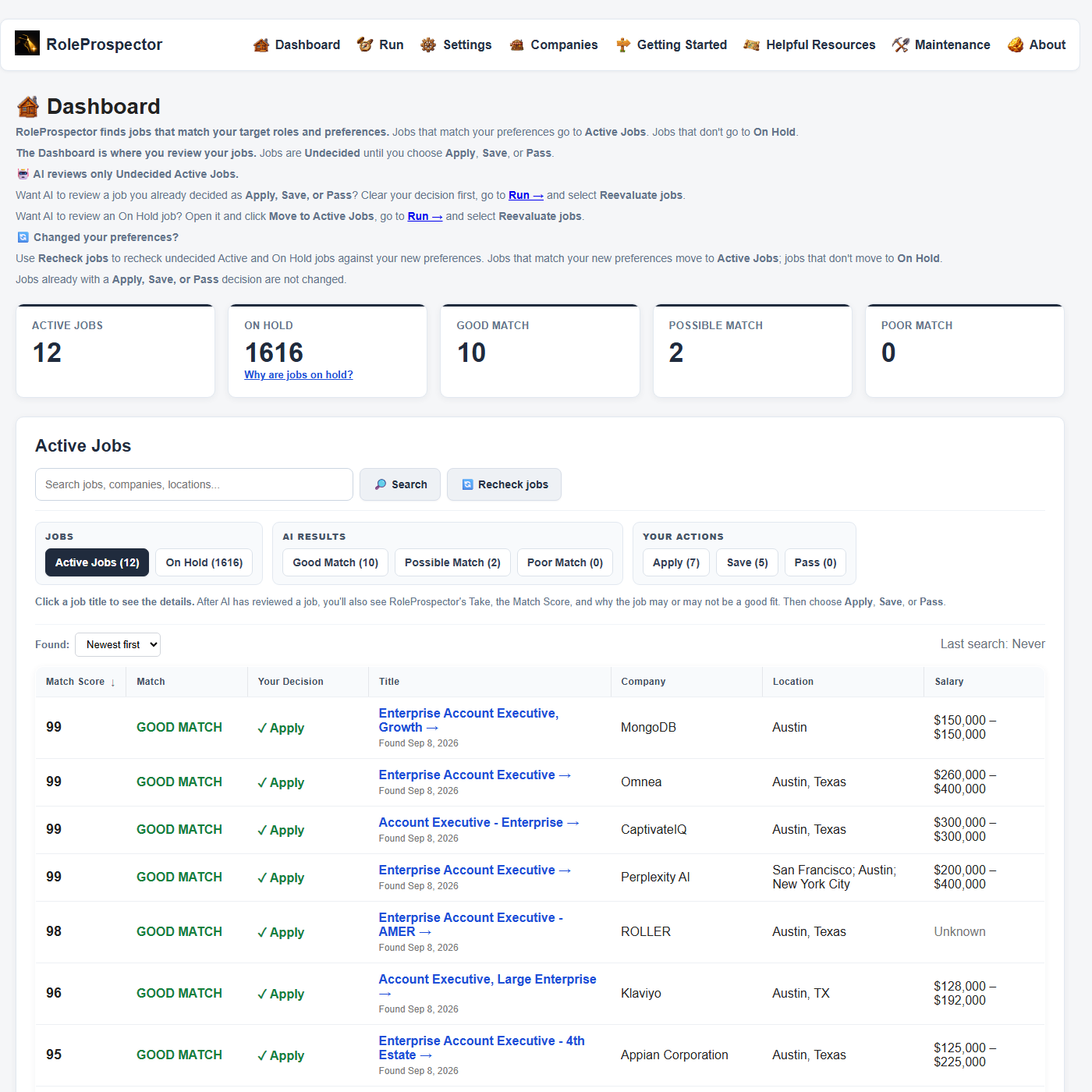Click the Search button

click(400, 484)
